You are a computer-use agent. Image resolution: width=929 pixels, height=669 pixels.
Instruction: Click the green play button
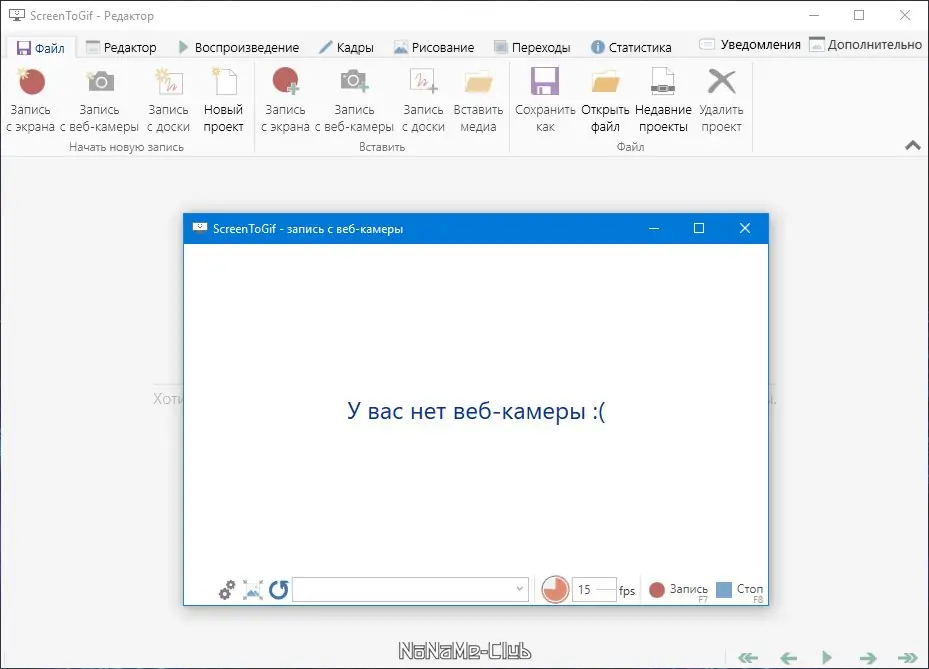827,657
